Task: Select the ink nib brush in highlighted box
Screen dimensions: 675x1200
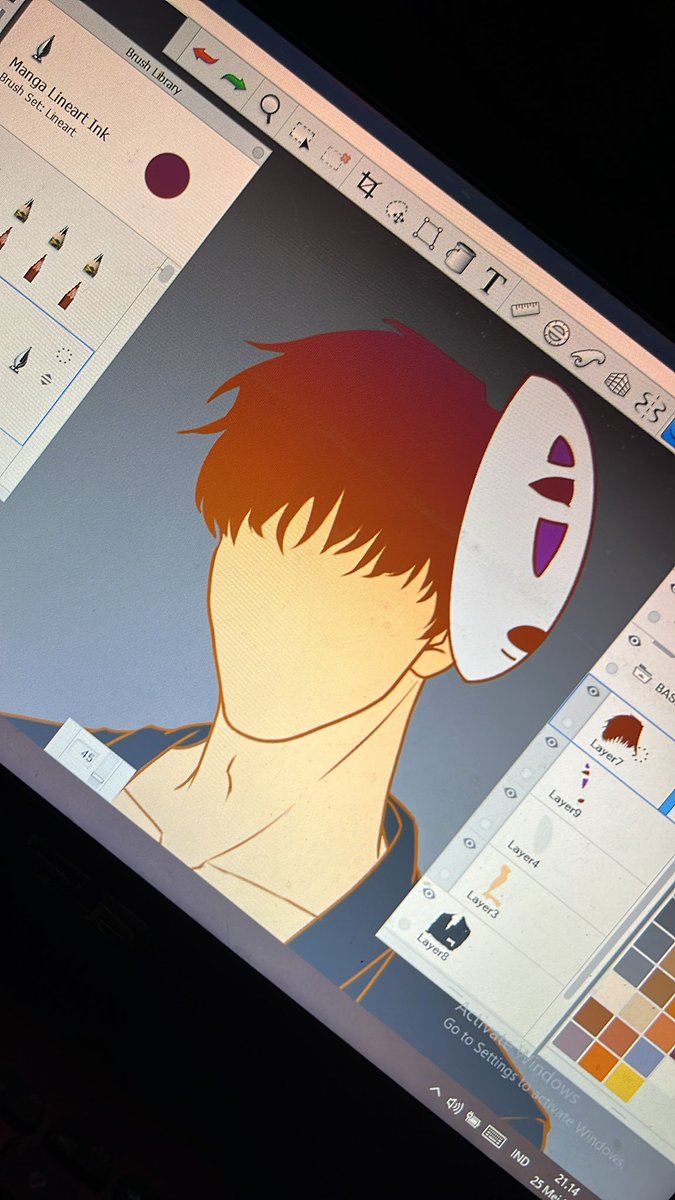Action: pos(20,361)
